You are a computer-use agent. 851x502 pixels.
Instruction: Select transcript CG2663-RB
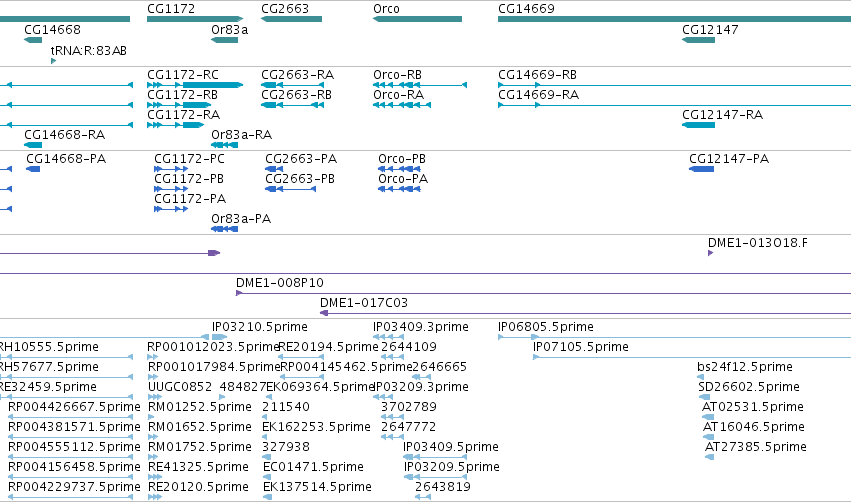tap(296, 94)
